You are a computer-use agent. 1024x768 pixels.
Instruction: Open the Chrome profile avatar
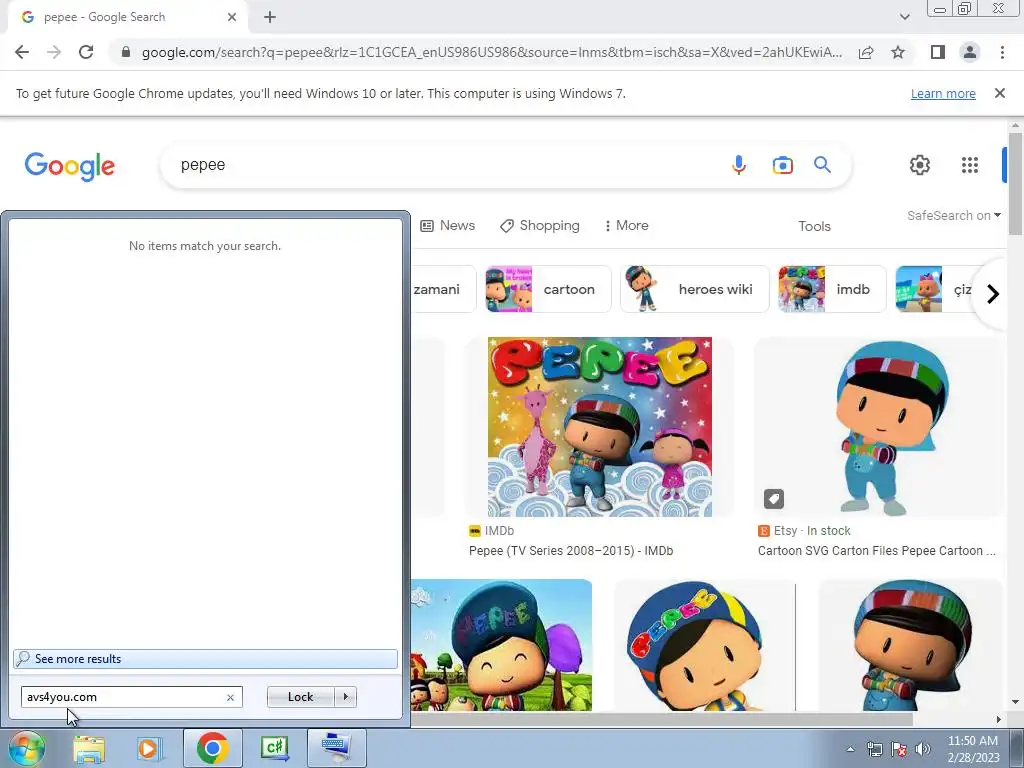tap(970, 52)
